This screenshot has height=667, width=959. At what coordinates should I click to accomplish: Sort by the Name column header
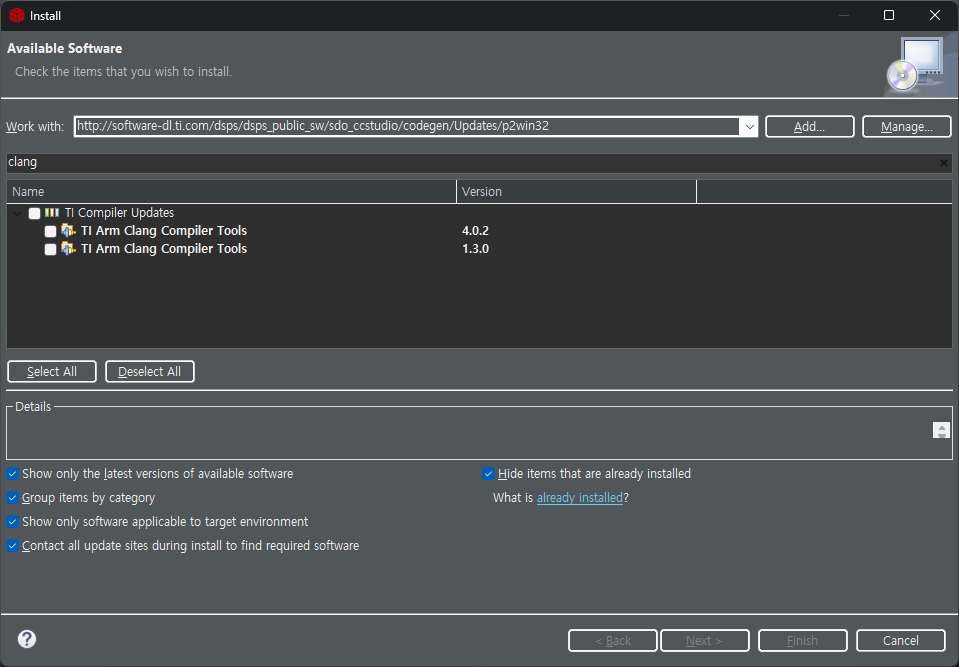231,191
